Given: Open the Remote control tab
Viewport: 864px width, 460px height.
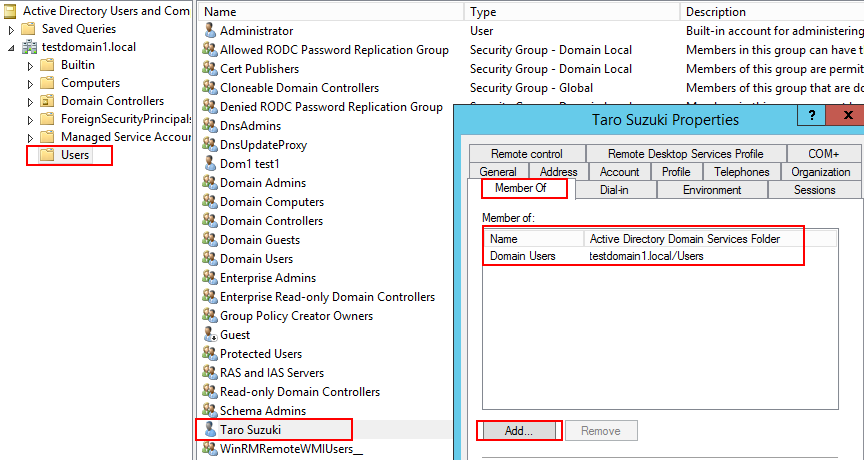Looking at the screenshot, I should click(527, 154).
